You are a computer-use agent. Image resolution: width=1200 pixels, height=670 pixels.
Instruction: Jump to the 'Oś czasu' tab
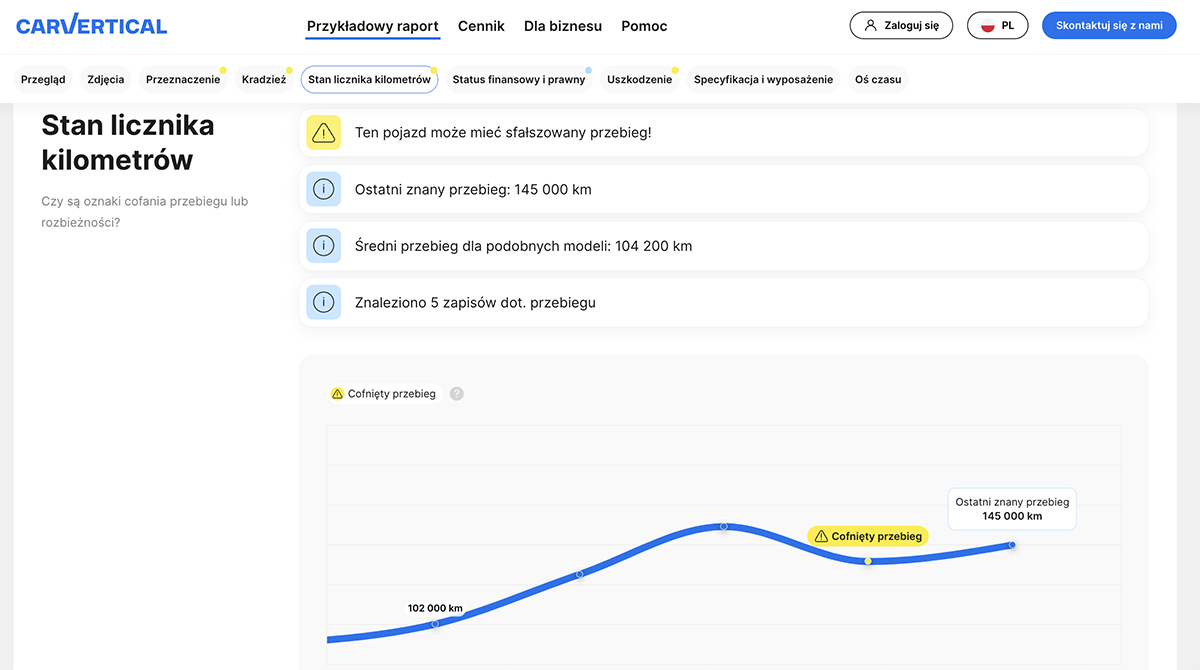[x=878, y=79]
